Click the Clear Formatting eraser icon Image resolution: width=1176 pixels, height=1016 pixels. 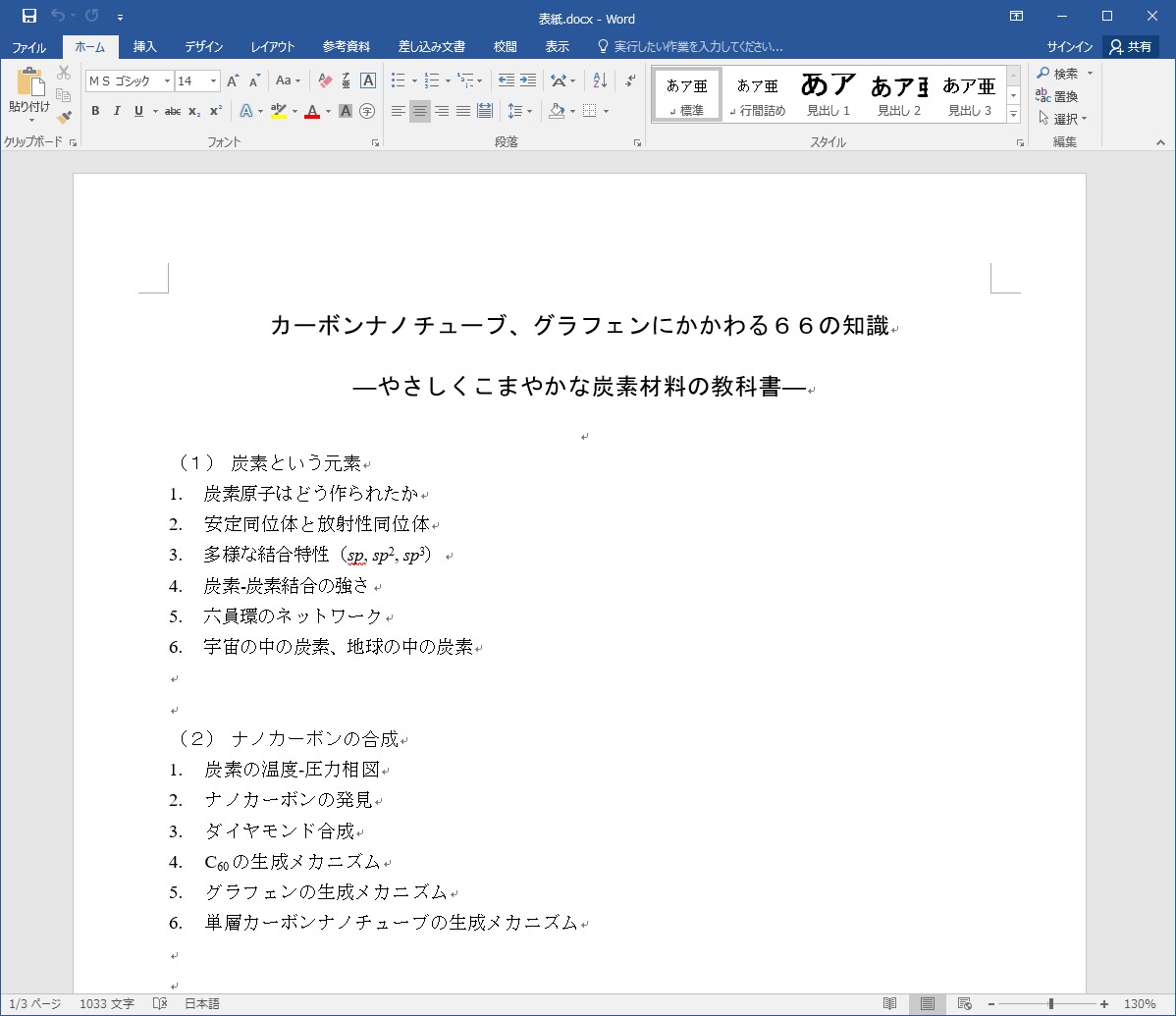pos(326,80)
